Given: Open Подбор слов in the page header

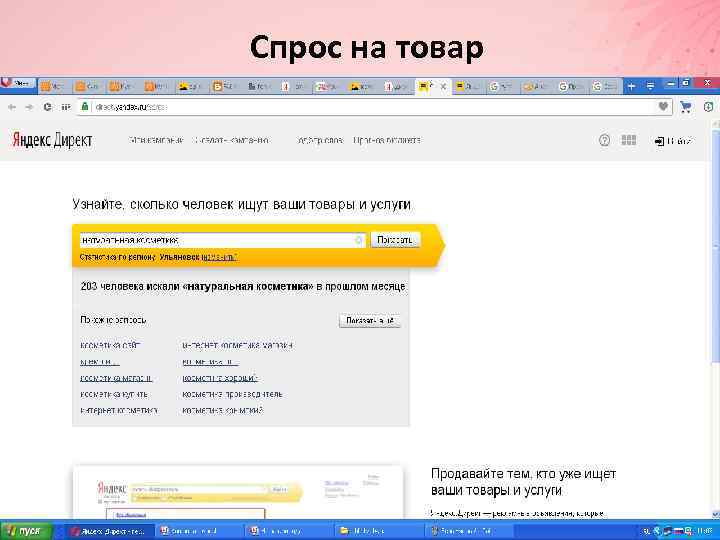Looking at the screenshot, I should [x=320, y=140].
